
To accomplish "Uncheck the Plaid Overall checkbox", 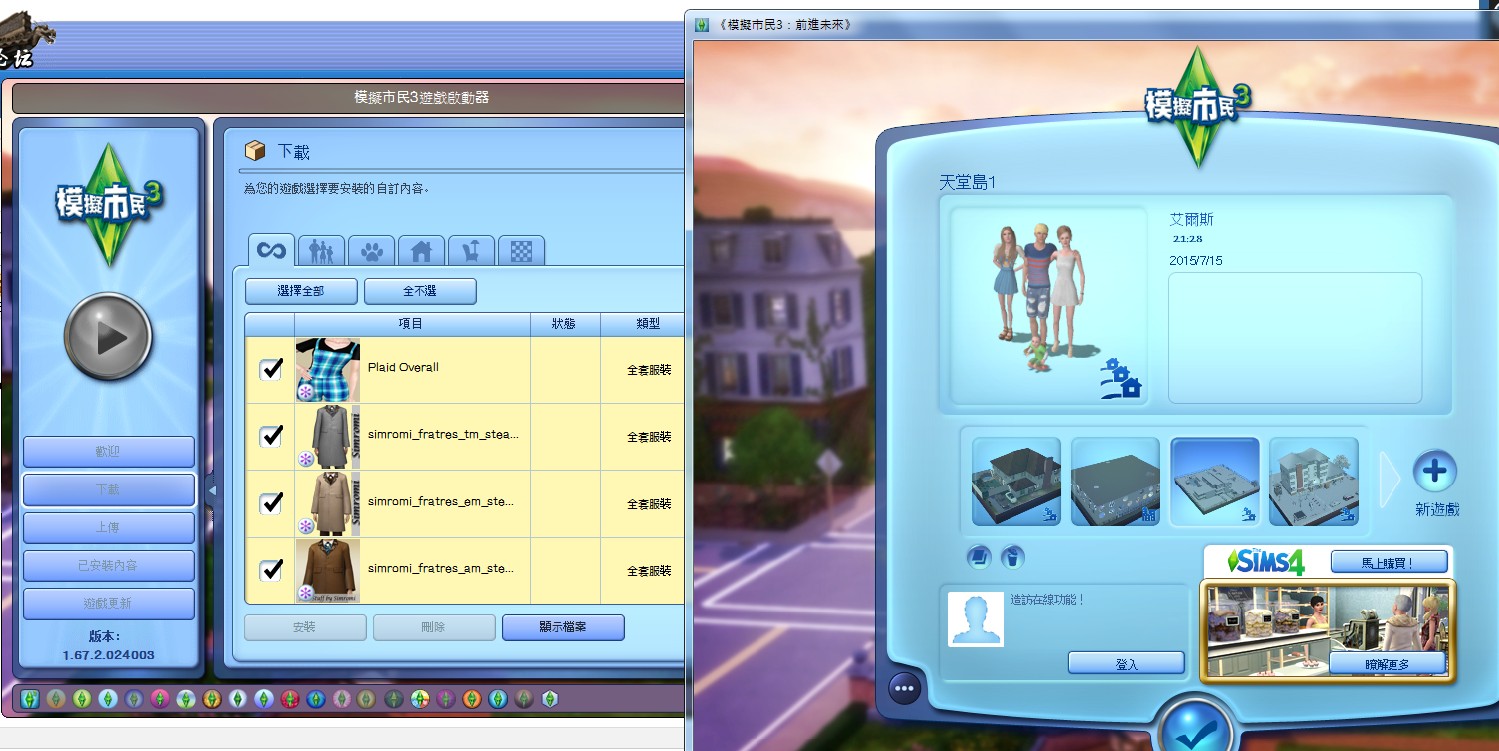I will click(270, 369).
